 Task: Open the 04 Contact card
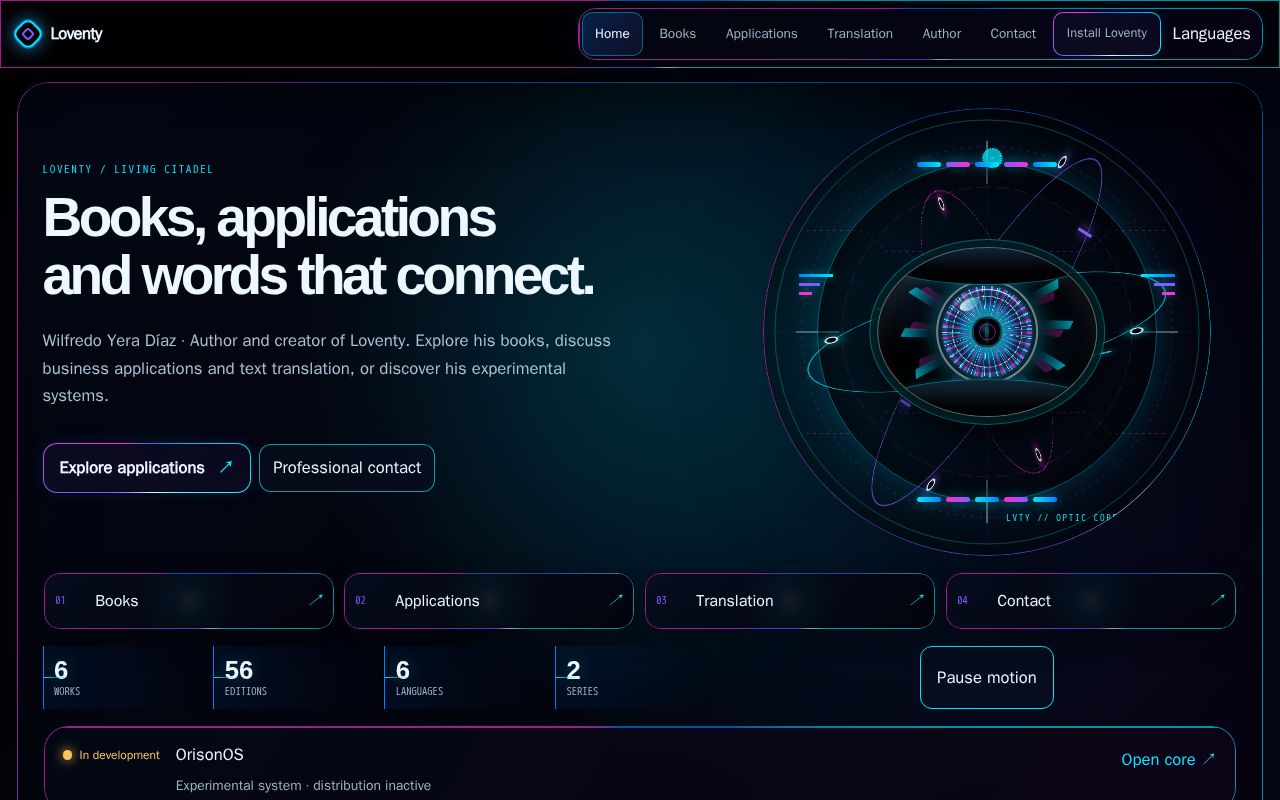pyautogui.click(x=1091, y=601)
